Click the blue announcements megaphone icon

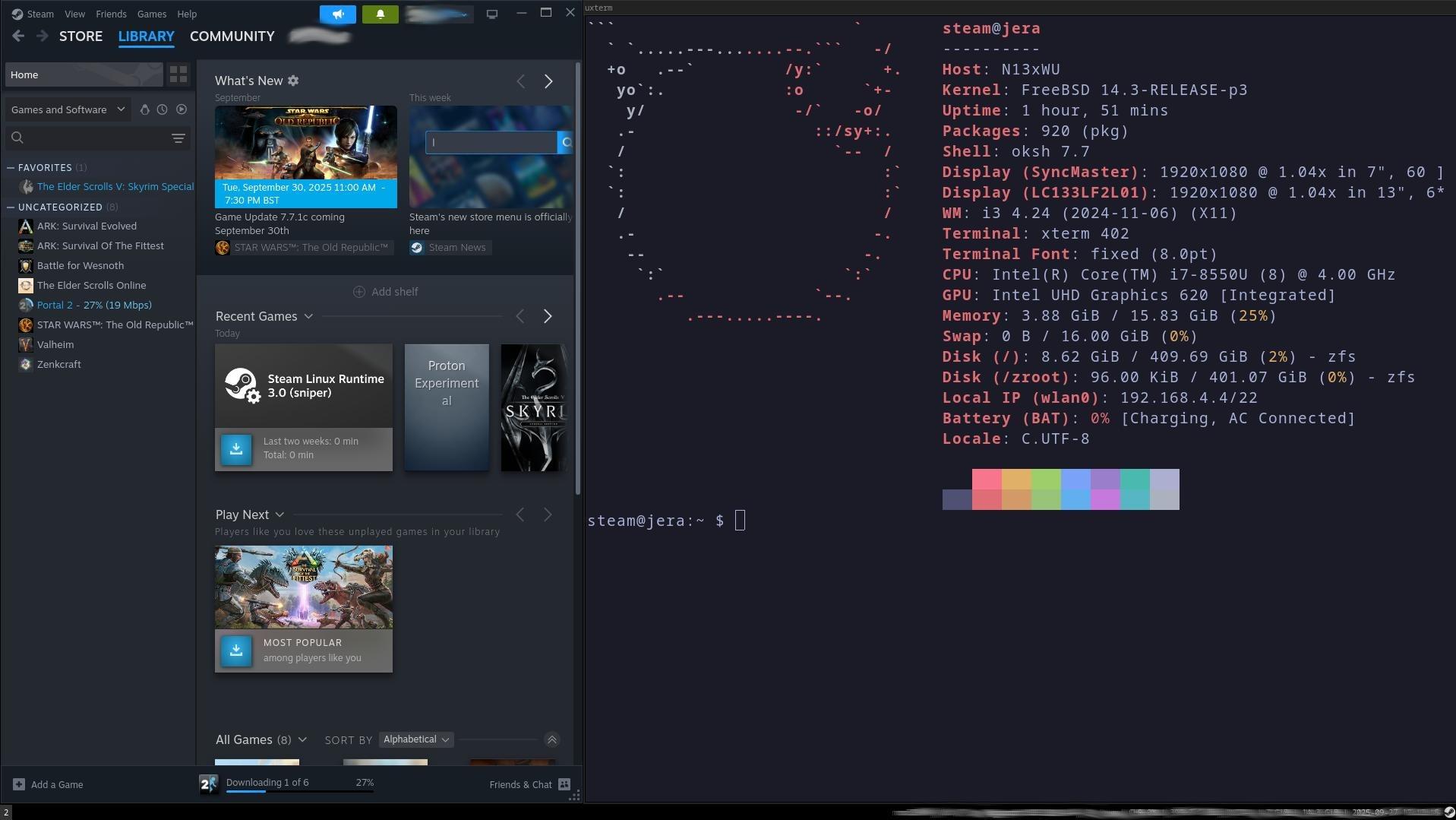tap(338, 14)
